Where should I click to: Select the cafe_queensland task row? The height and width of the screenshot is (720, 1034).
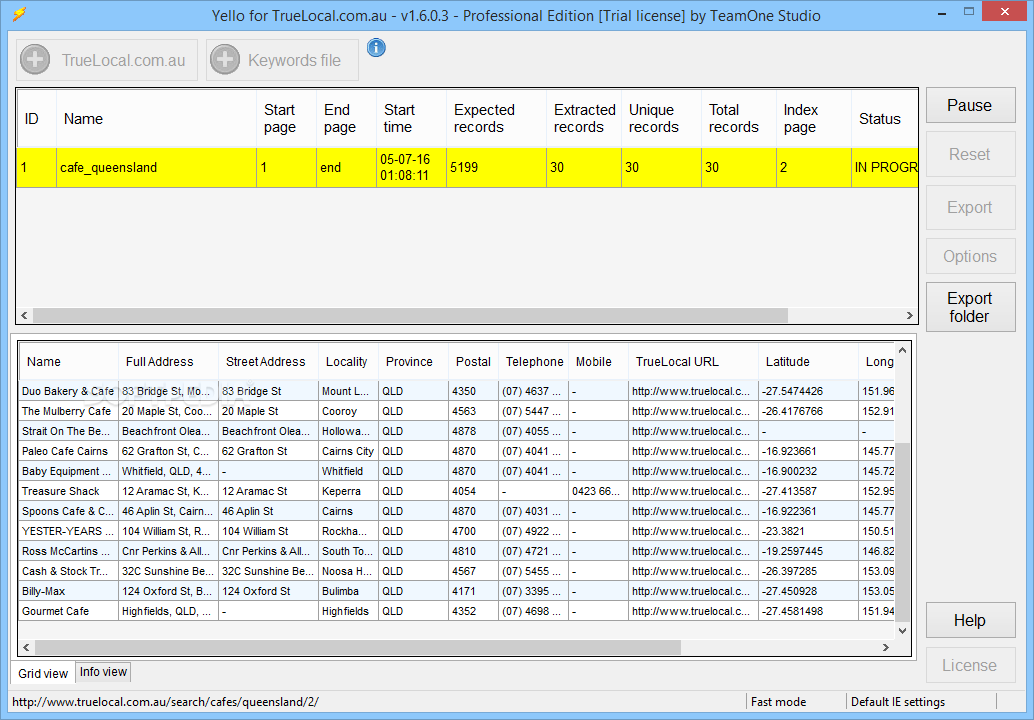[467, 167]
